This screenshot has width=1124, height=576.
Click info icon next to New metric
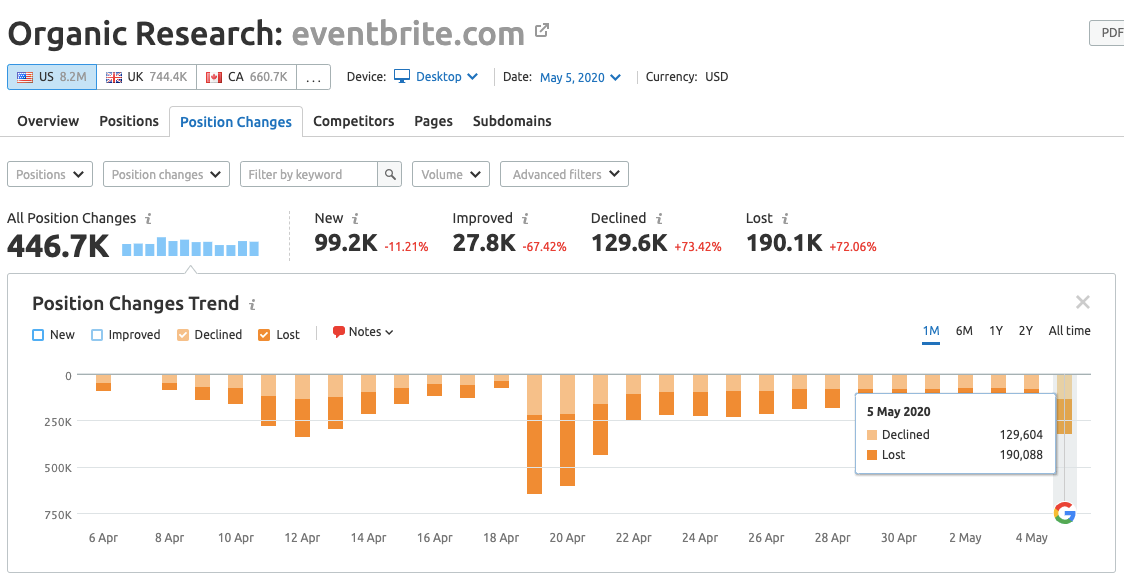pyautogui.click(x=355, y=218)
